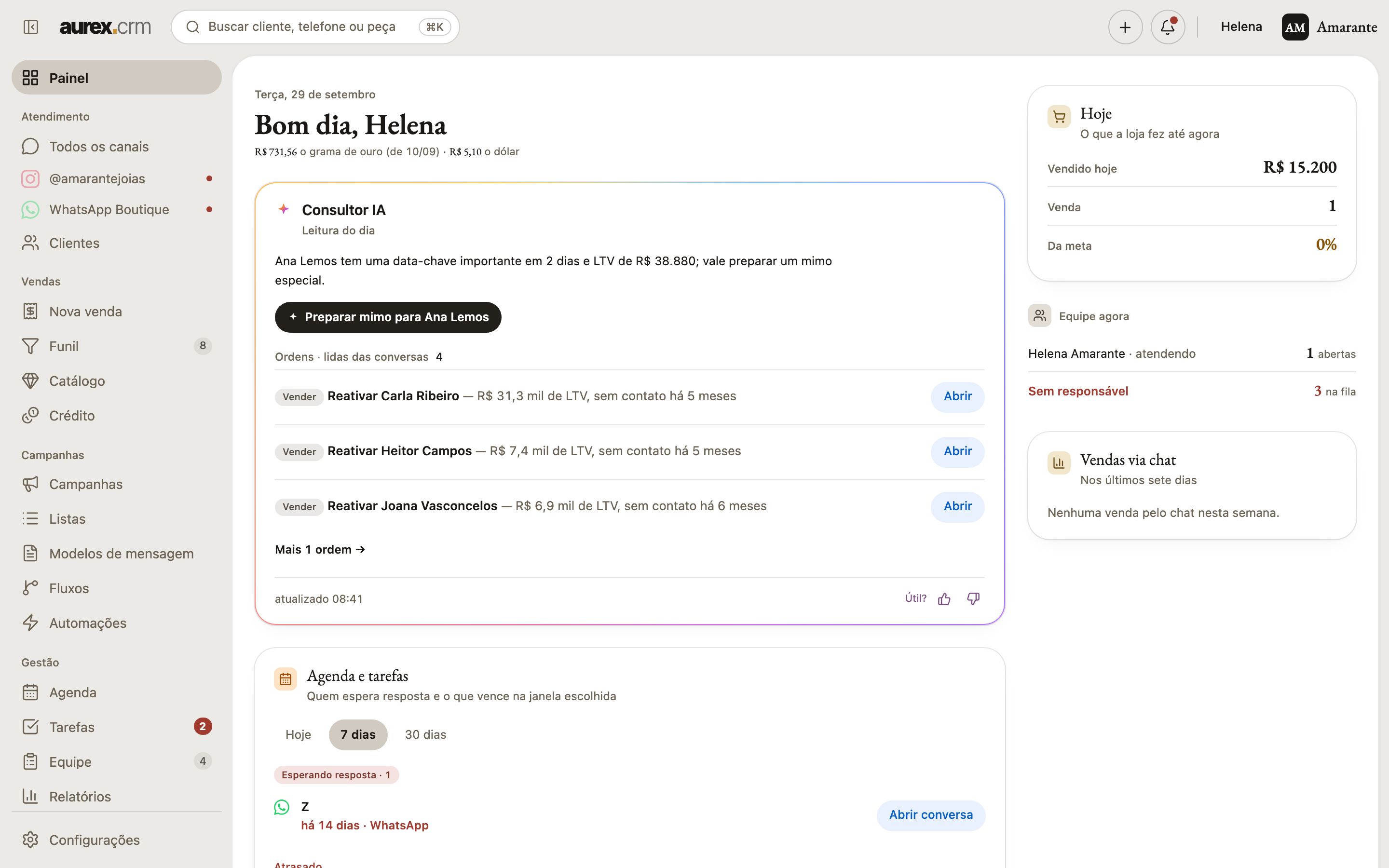Open Relatórios
The image size is (1389, 868).
pyautogui.click(x=117, y=796)
